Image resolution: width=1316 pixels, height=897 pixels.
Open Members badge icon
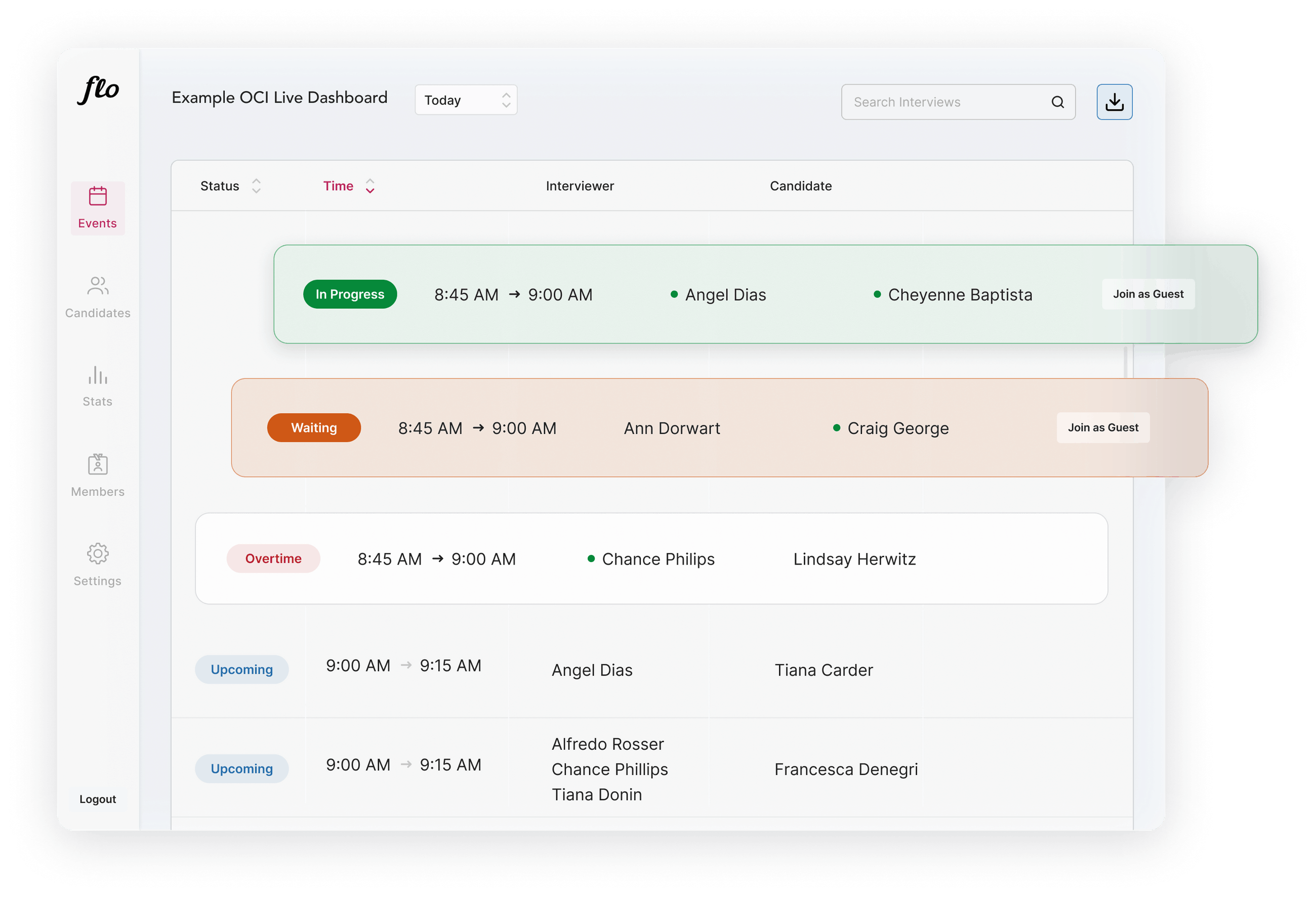click(97, 464)
